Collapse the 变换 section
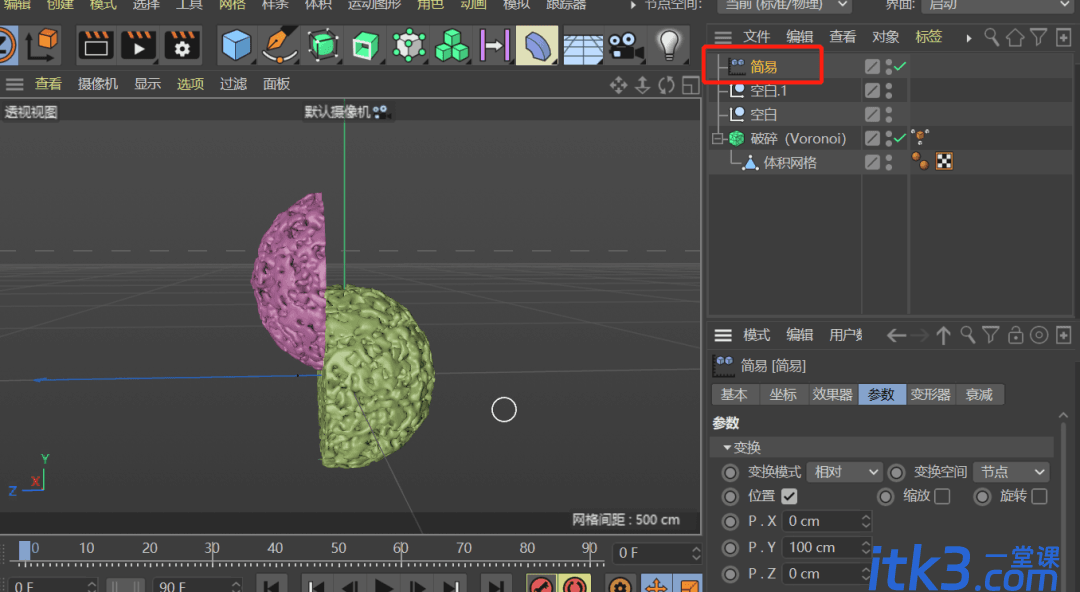Screen dimensions: 1080x592 727,447
